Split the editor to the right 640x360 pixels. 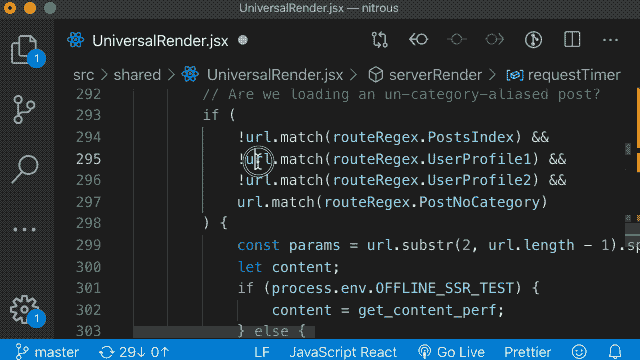click(x=572, y=40)
